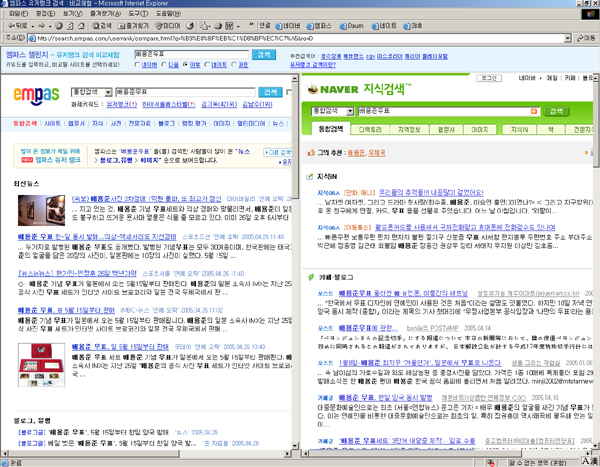
Task: Open the 파일 menu
Action: tap(14, 14)
